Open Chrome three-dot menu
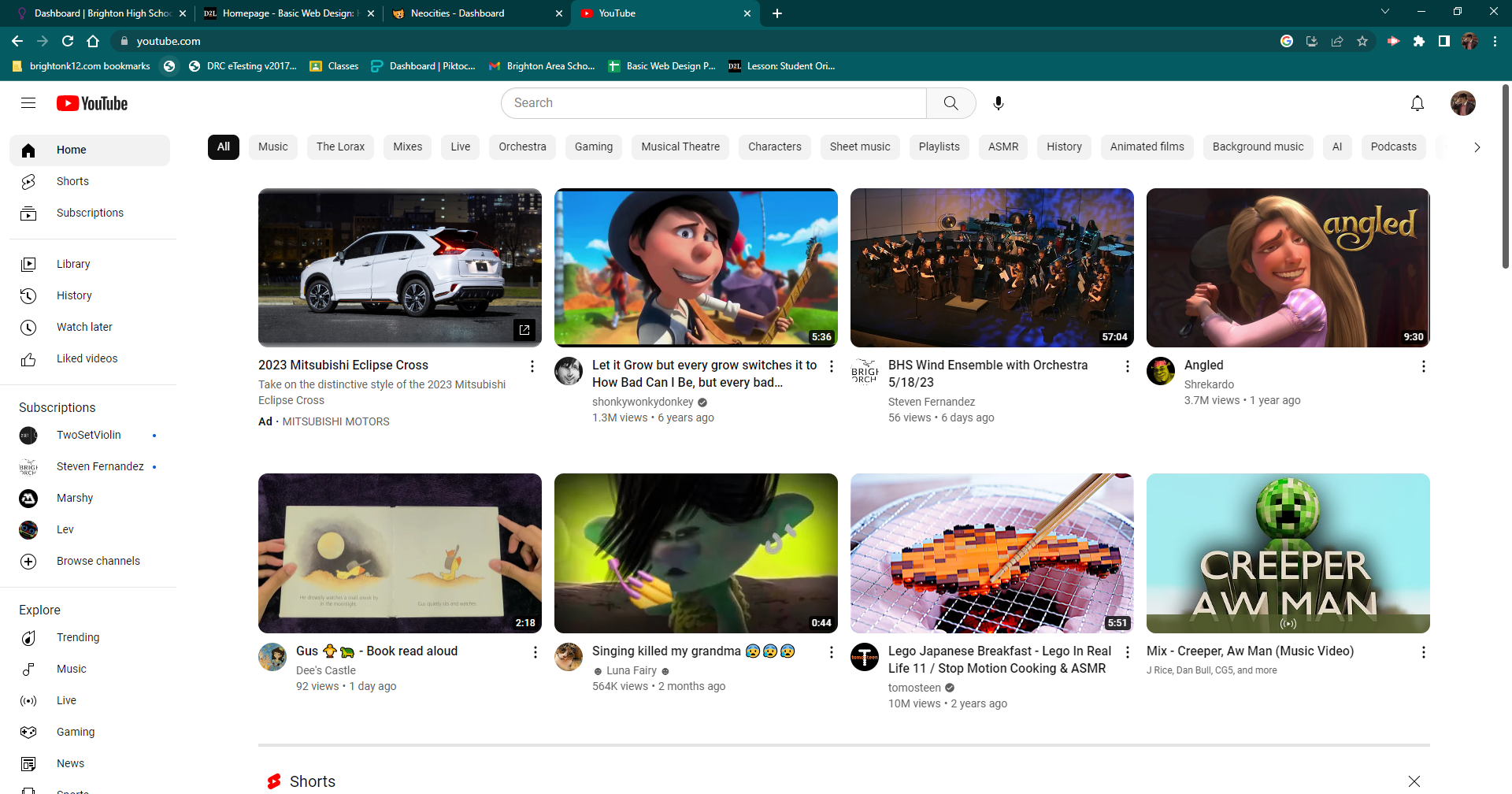 point(1495,41)
